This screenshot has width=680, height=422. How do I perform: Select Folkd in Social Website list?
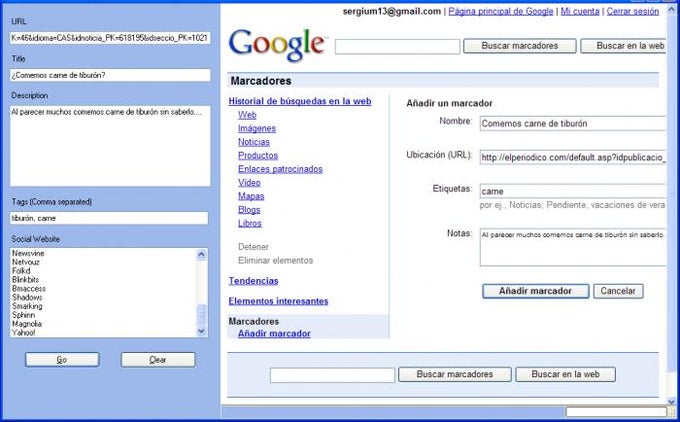(21, 271)
